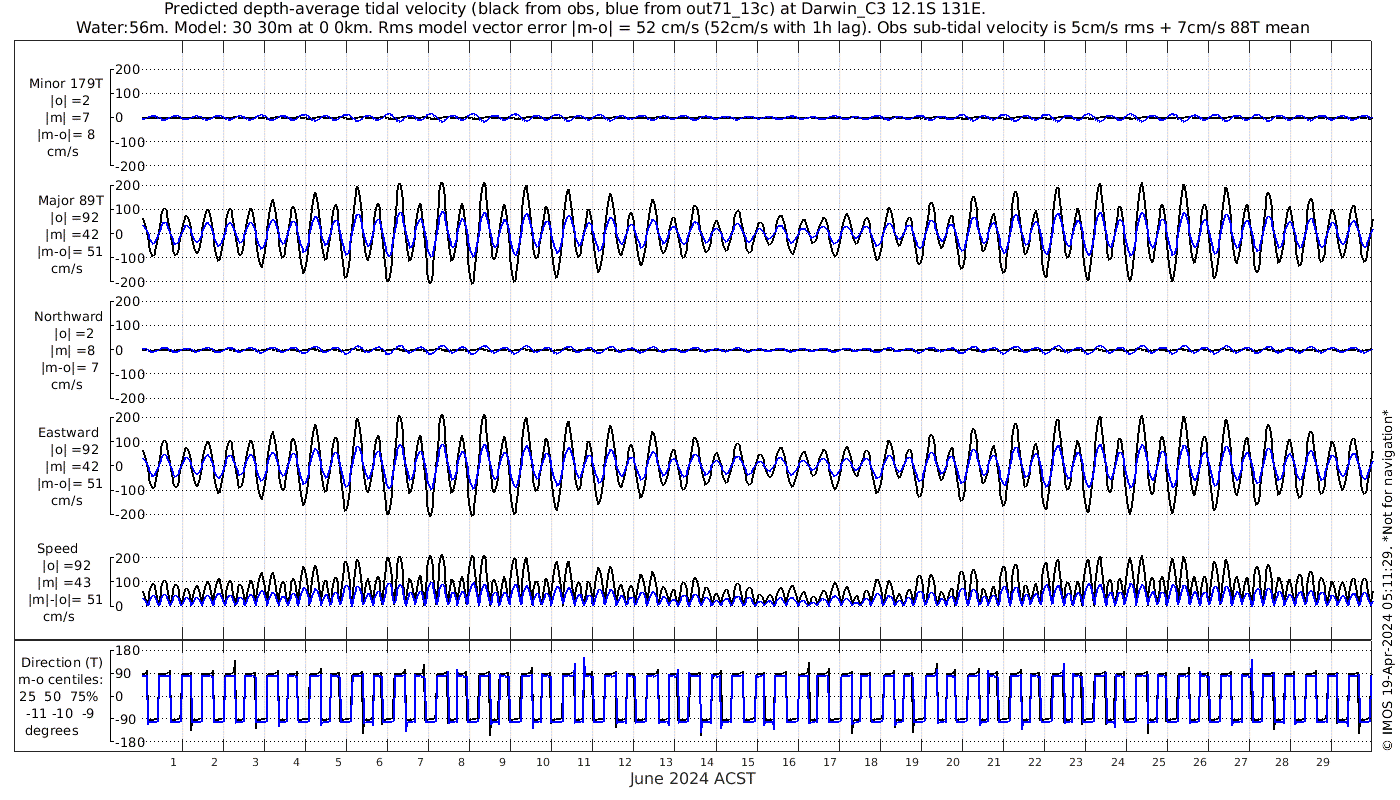The height and width of the screenshot is (800, 1400).
Task: Select the '|m| =7' value in Minor panel
Action: click(x=68, y=118)
